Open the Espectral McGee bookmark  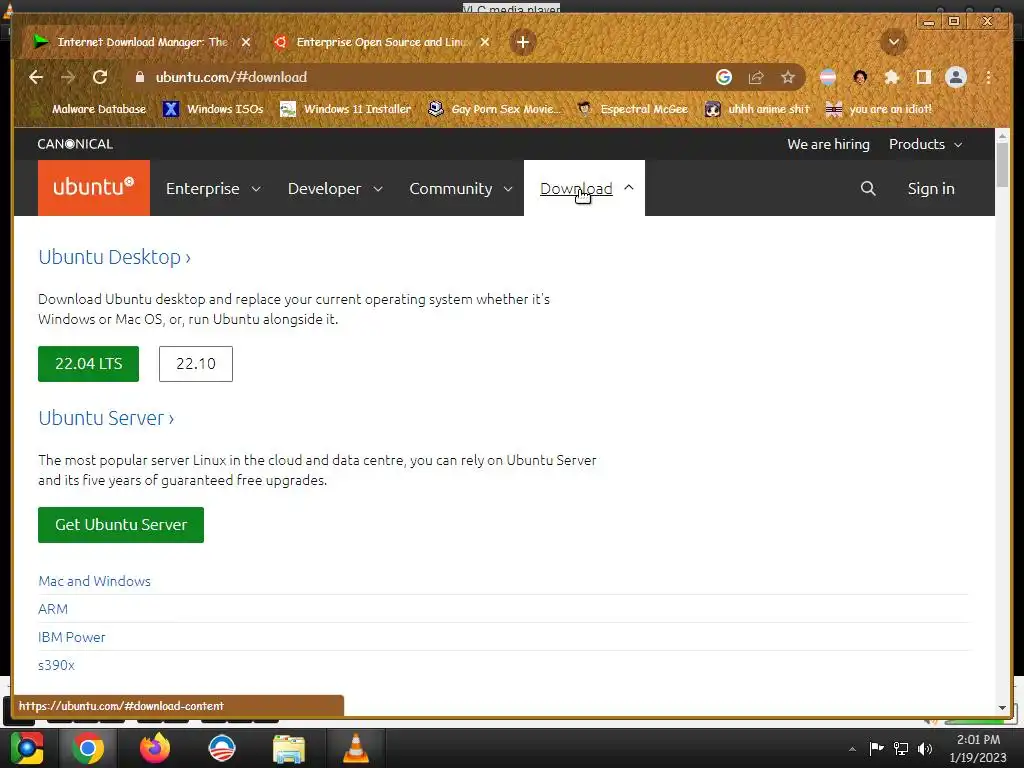click(x=633, y=109)
